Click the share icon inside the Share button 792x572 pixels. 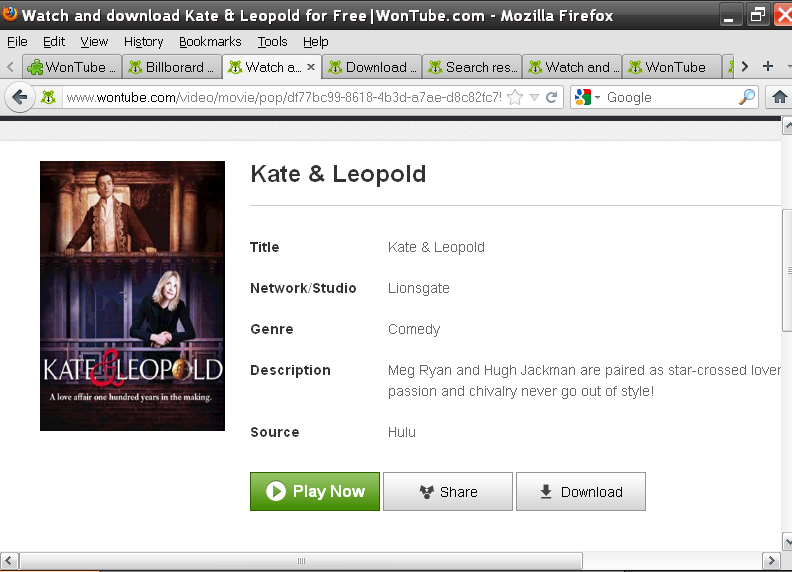427,492
